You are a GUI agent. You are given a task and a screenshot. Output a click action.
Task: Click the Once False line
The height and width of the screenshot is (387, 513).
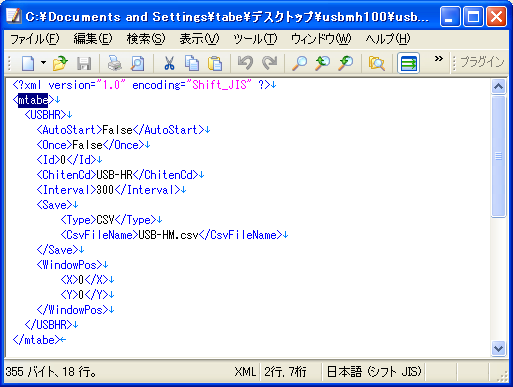(93, 145)
